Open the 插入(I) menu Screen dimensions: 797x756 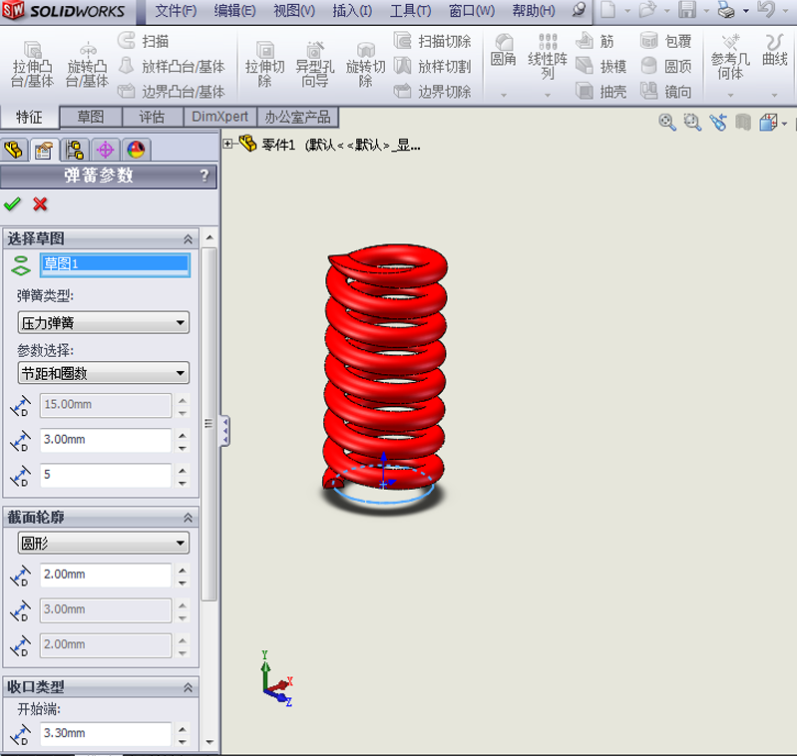pos(352,11)
